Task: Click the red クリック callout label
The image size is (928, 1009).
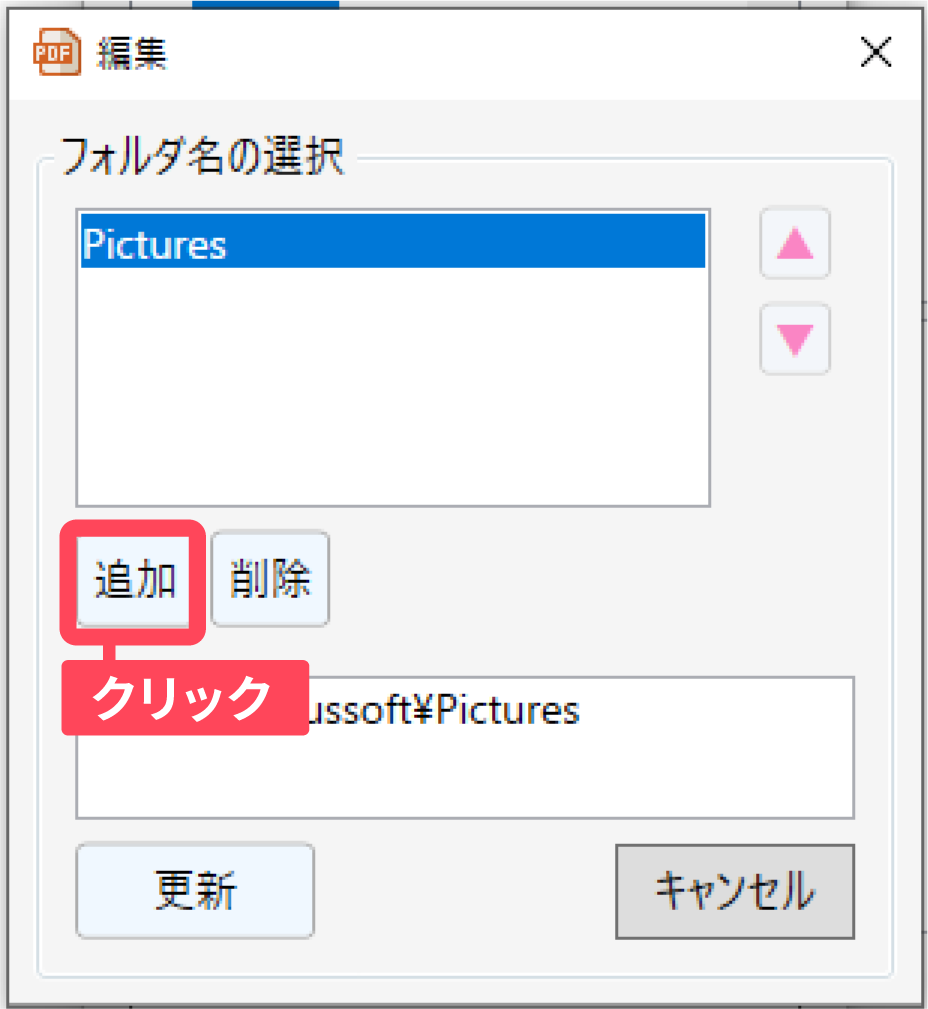Action: [185, 698]
